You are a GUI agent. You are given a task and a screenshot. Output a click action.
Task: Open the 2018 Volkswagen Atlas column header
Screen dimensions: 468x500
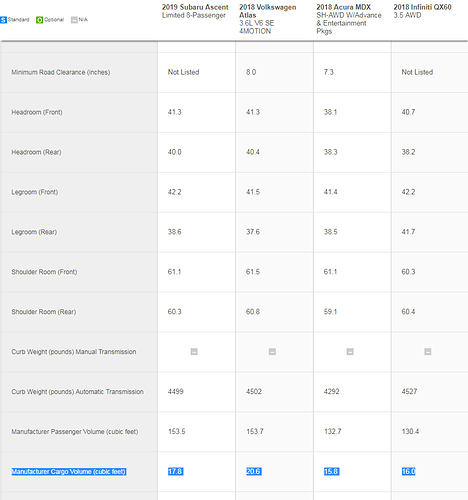coord(268,19)
